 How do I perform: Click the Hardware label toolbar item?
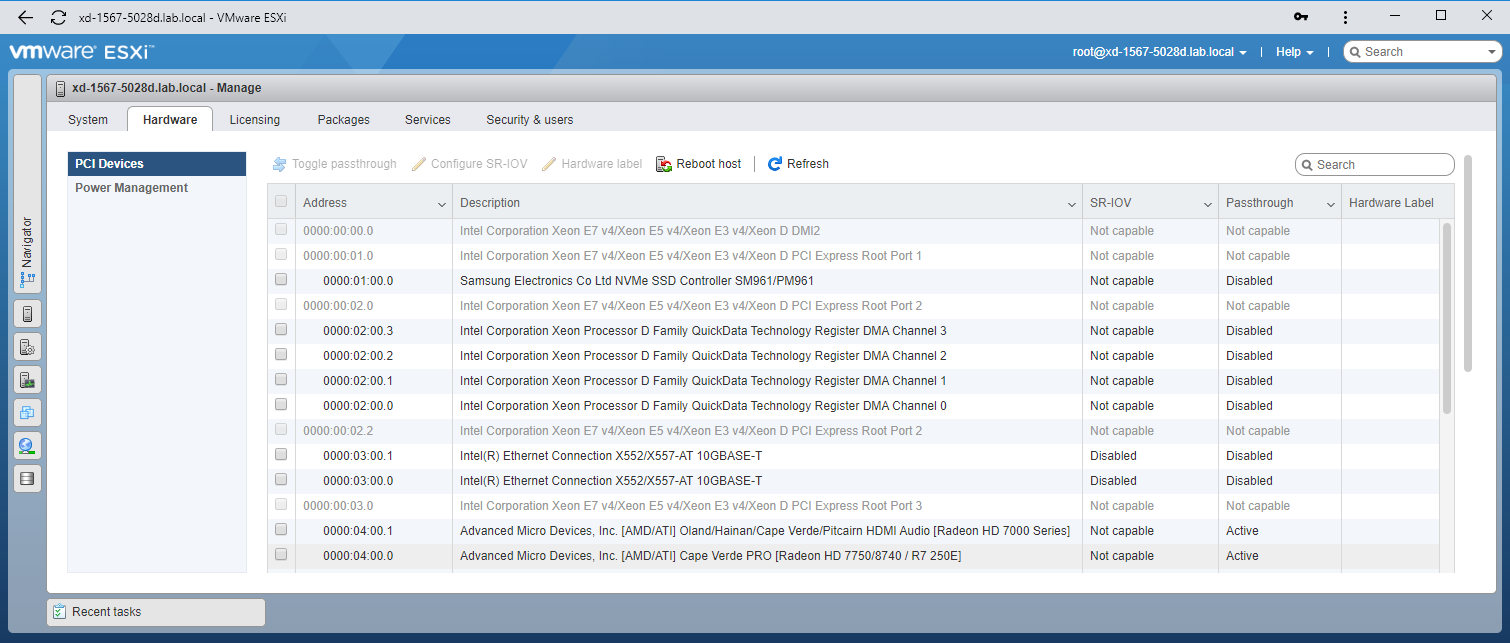pos(592,164)
